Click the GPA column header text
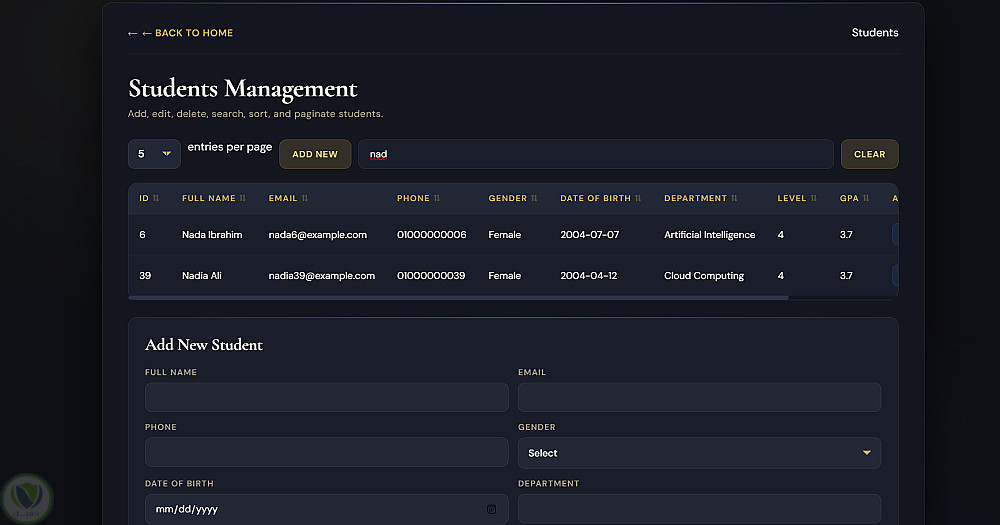1000x525 pixels. pos(849,198)
